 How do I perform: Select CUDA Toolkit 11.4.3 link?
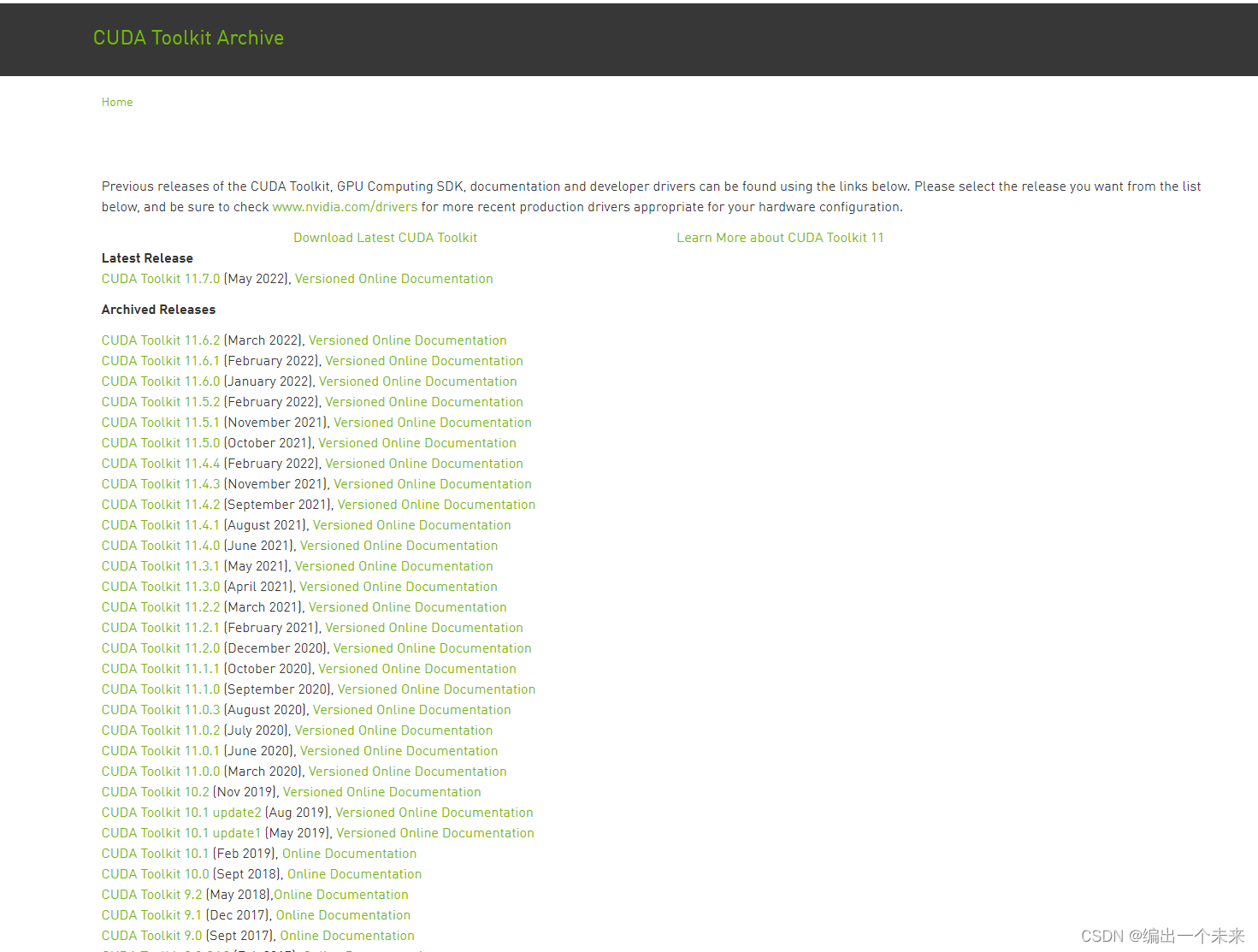tap(161, 484)
